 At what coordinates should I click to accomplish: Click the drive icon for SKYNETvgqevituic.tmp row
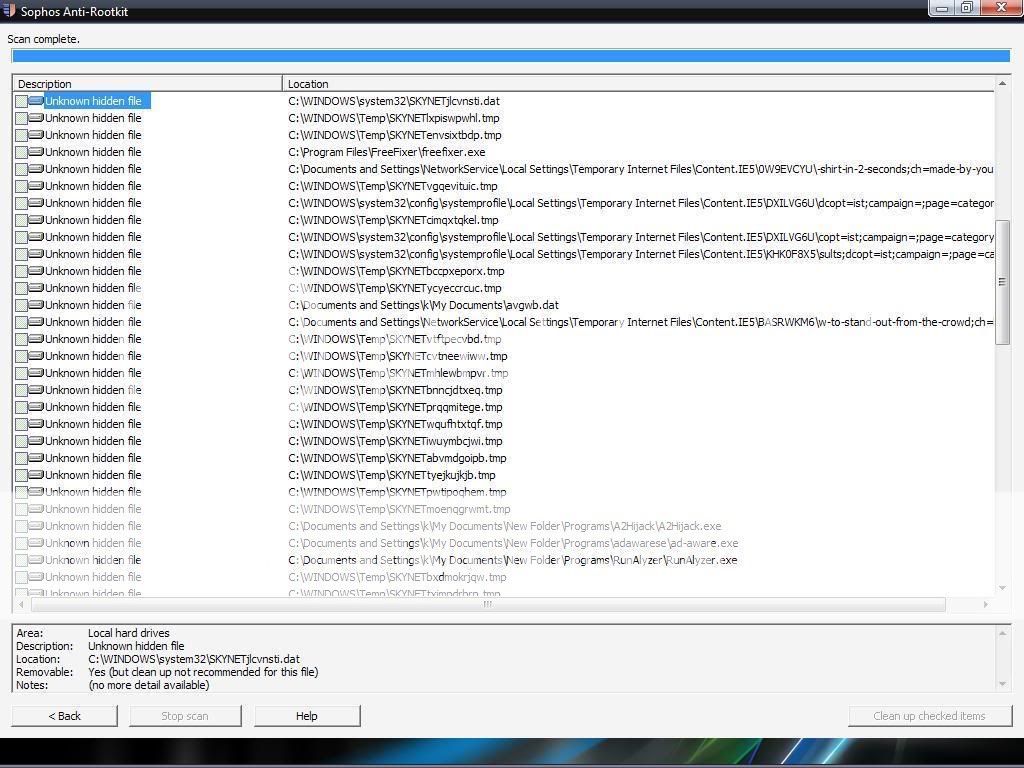(36, 185)
